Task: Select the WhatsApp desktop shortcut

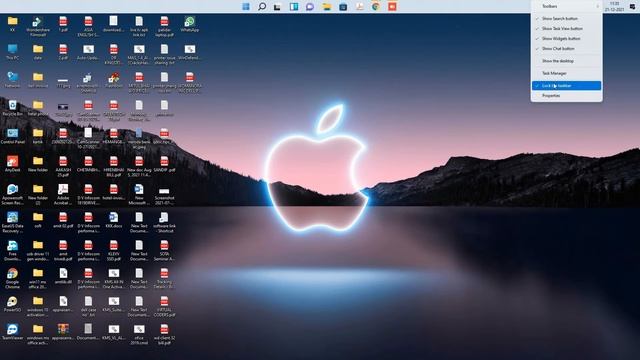Action: 189,24
